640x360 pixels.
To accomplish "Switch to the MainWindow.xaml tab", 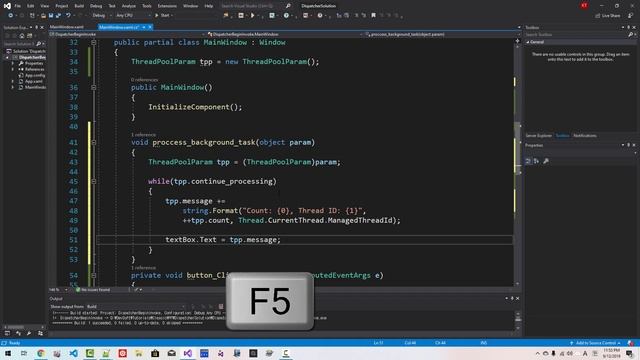I will [x=67, y=27].
